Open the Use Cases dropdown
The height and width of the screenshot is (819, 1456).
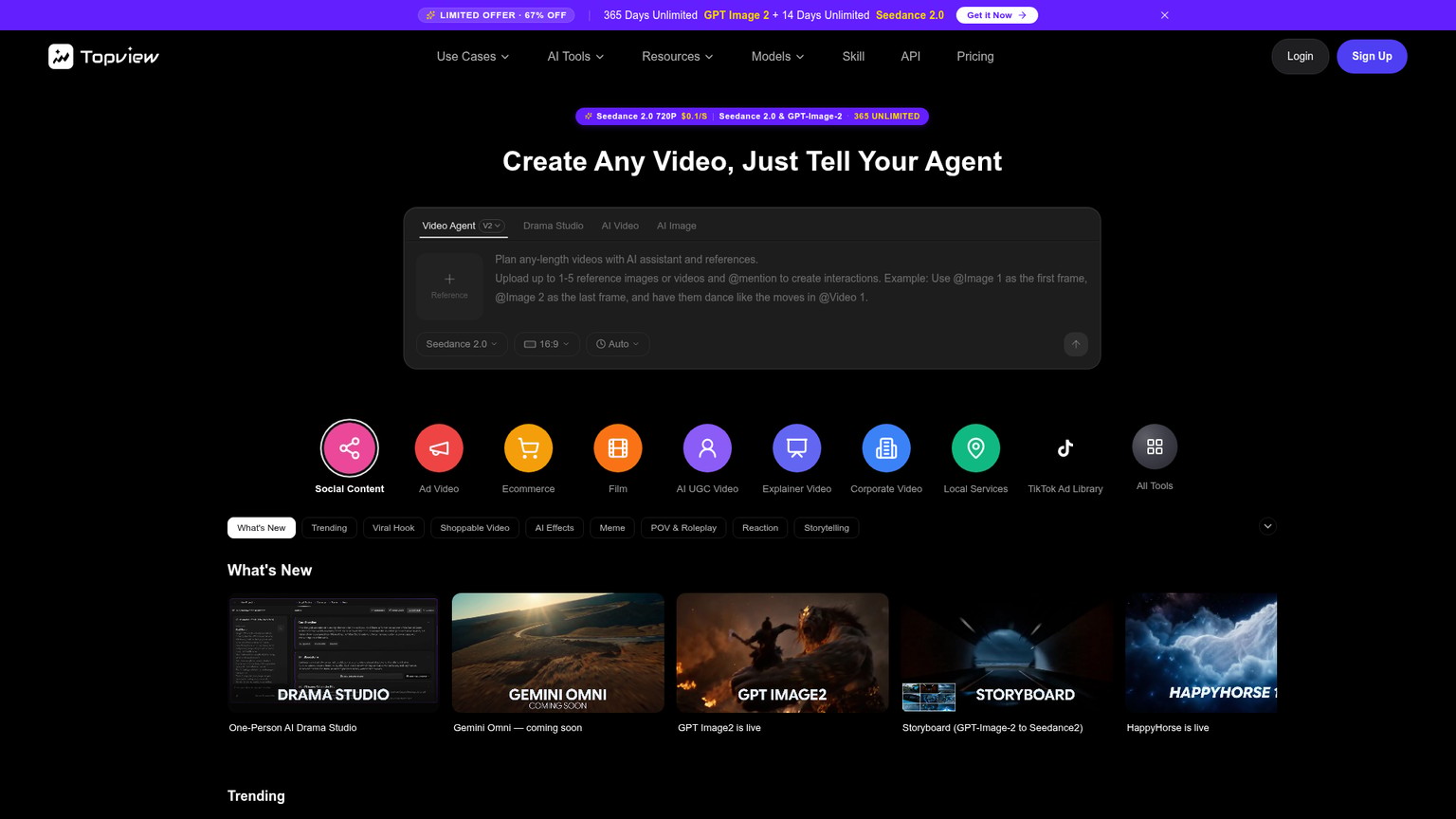point(473,57)
